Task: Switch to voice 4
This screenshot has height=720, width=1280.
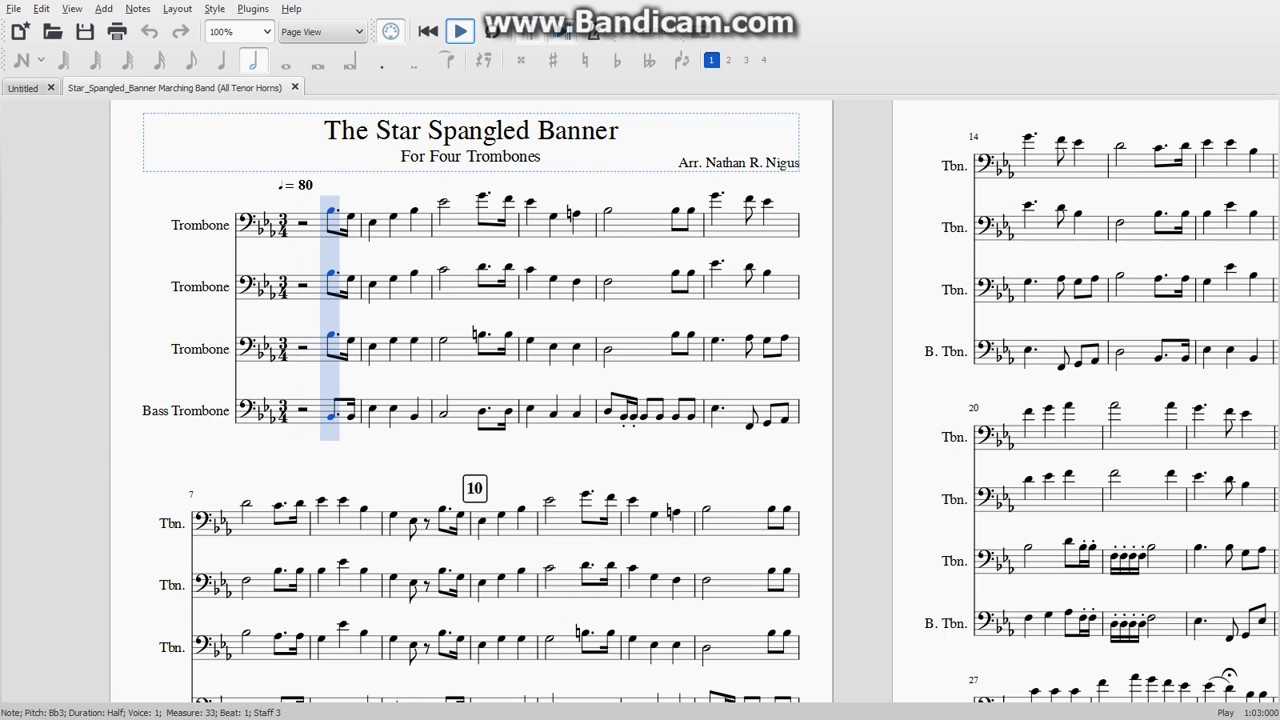Action: 764,60
